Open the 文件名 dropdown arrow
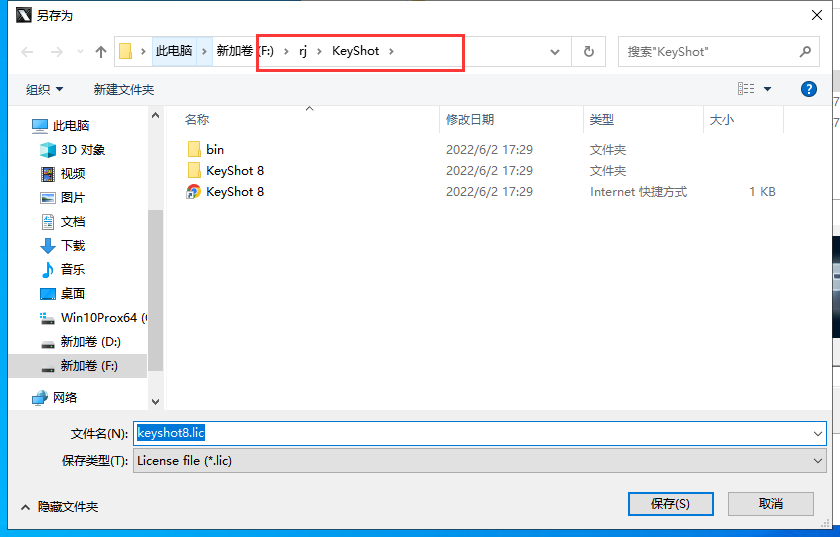Viewport: 840px width, 537px height. pyautogui.click(x=818, y=433)
